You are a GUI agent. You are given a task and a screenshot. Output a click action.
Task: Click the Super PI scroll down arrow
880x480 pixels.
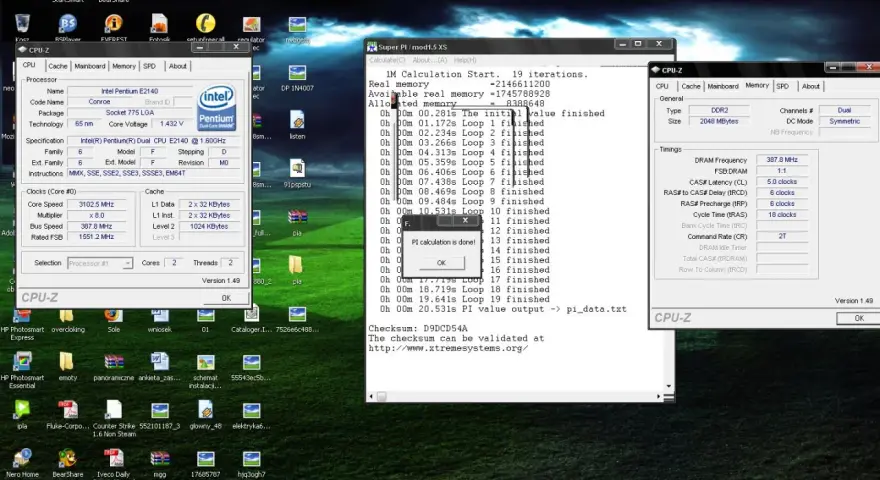[668, 386]
